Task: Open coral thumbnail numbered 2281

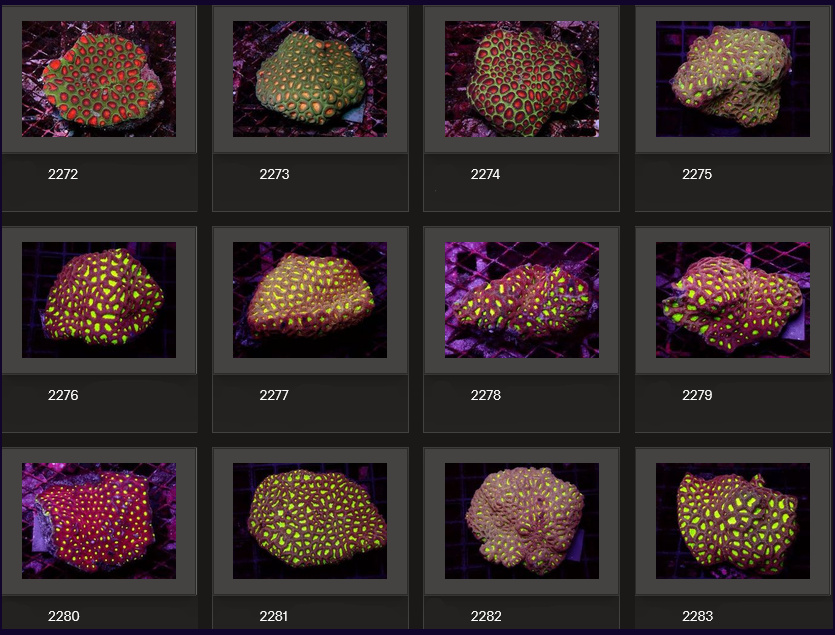Action: click(x=310, y=521)
